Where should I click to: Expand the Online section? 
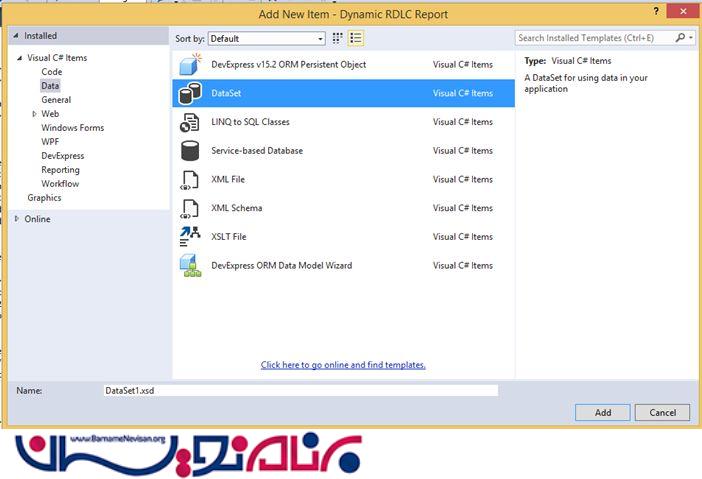click(x=16, y=219)
